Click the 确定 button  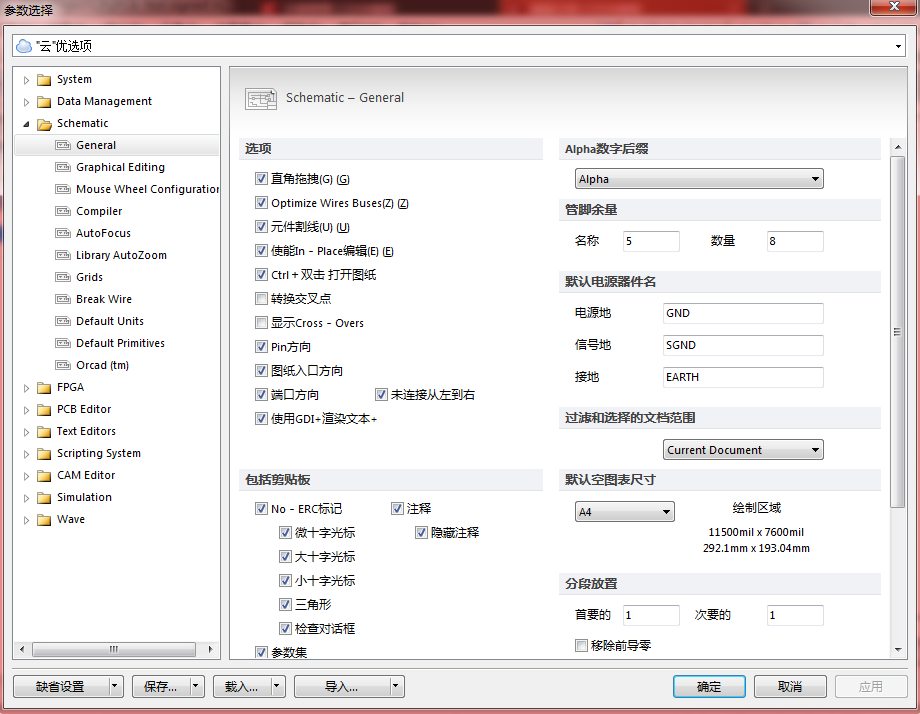coord(709,687)
